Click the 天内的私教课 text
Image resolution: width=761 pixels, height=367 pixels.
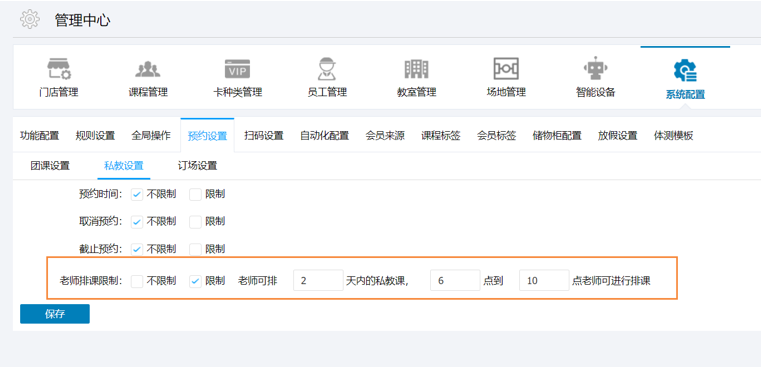[x=376, y=281]
